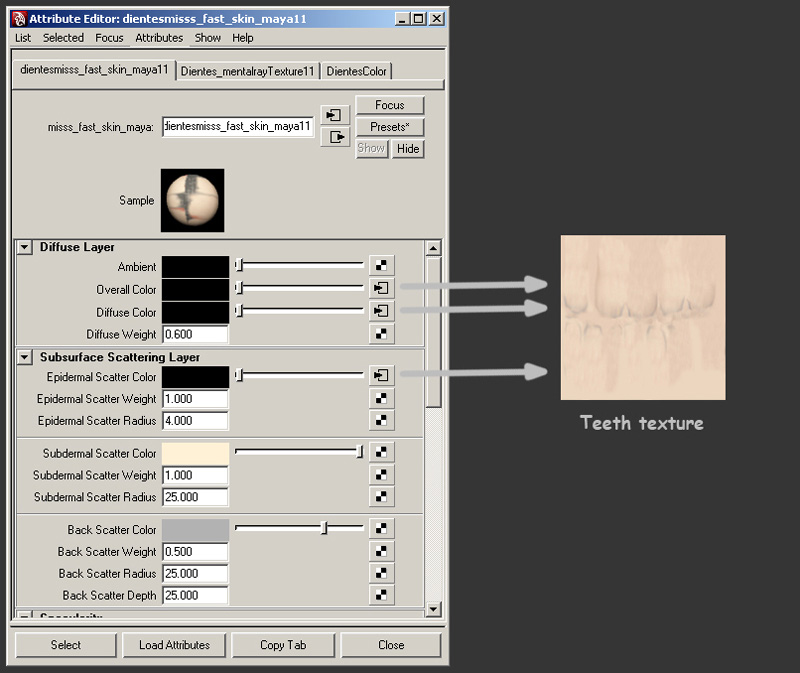Click the Back Scatter Color swatch
The width and height of the screenshot is (800, 673).
coord(195,530)
